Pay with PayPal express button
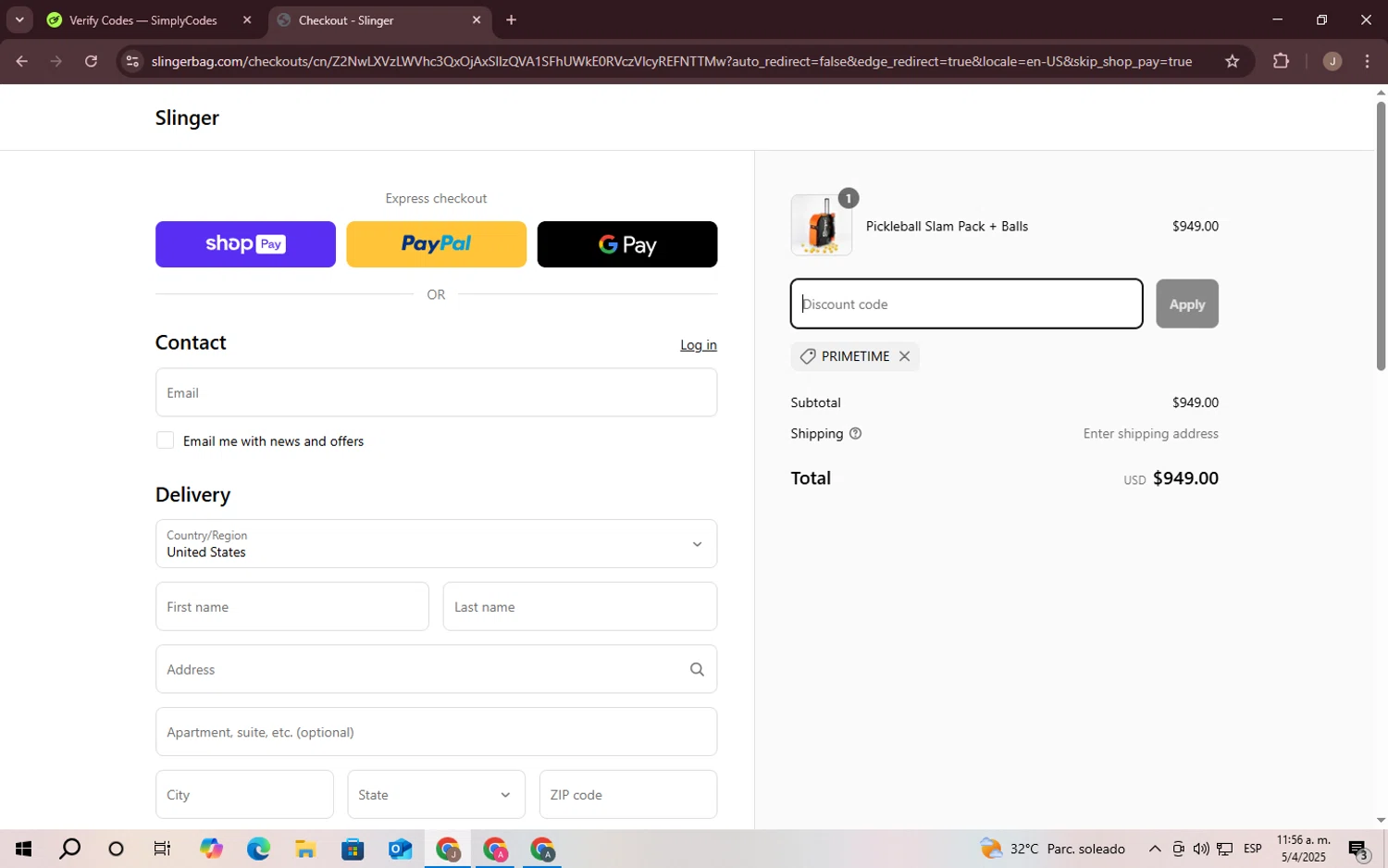 point(436,244)
